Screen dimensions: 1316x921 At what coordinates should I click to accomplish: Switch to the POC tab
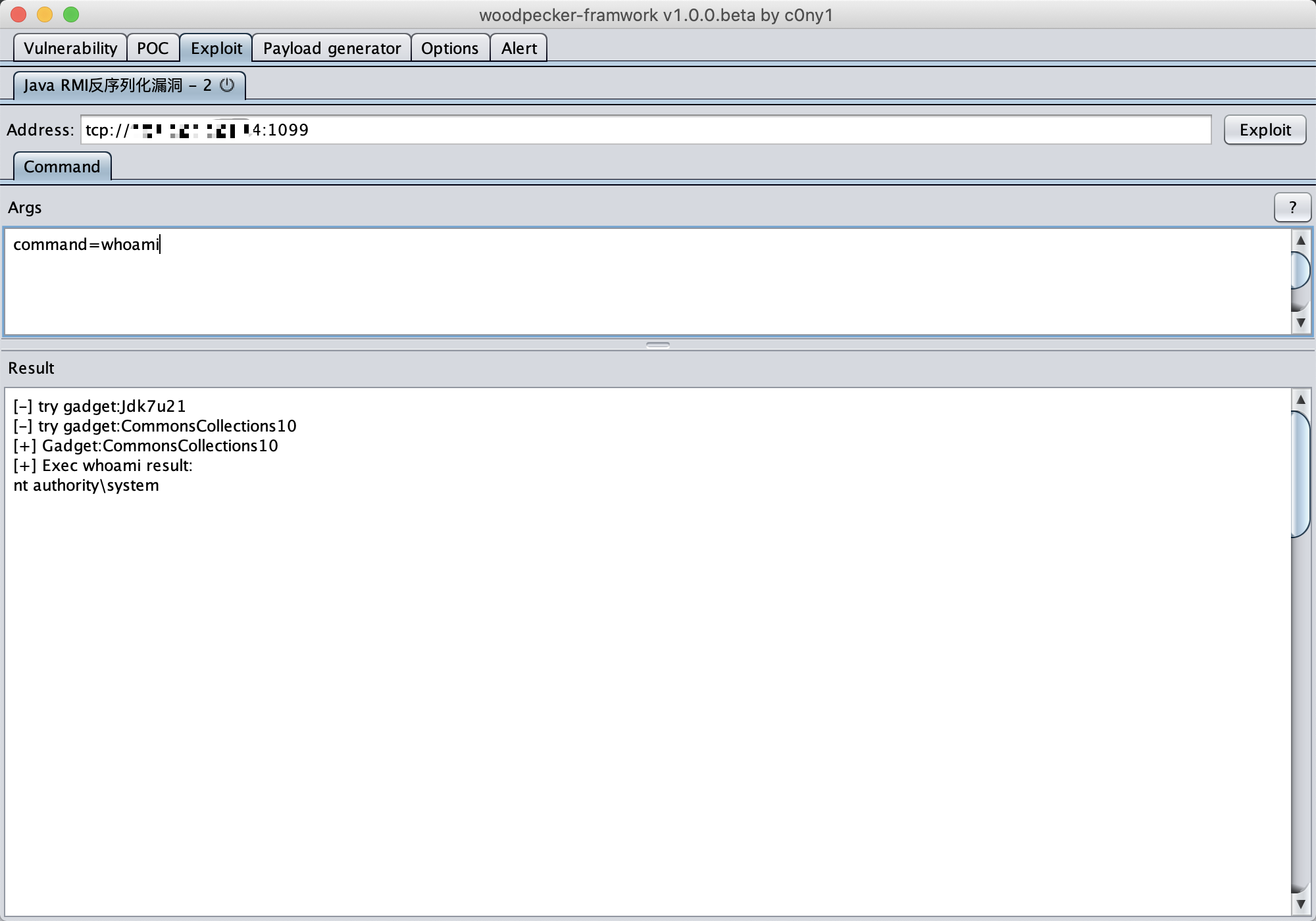[153, 48]
